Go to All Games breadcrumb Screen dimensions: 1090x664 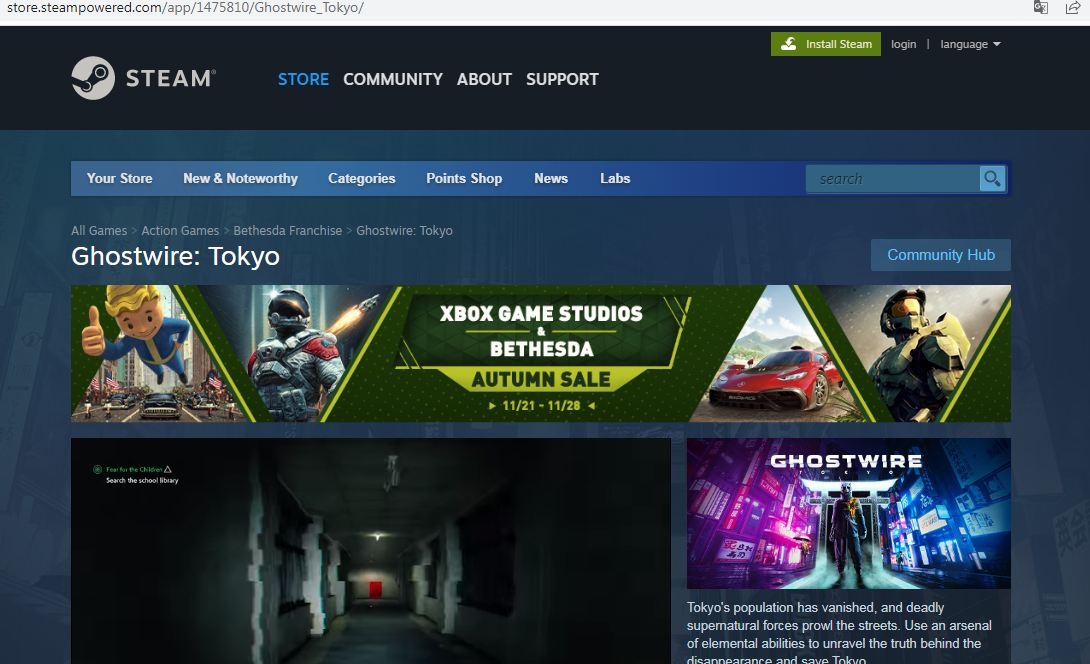click(x=99, y=230)
